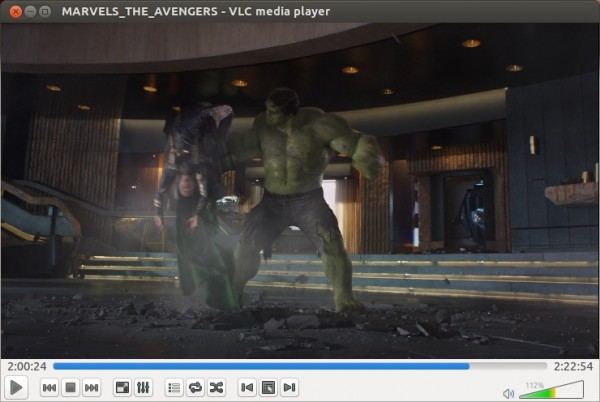
Task: Maximize the VLC window
Action: (x=45, y=12)
